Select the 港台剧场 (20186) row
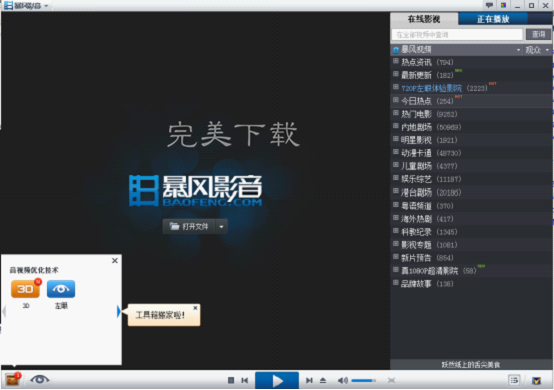This screenshot has width=554, height=390. click(x=471, y=192)
